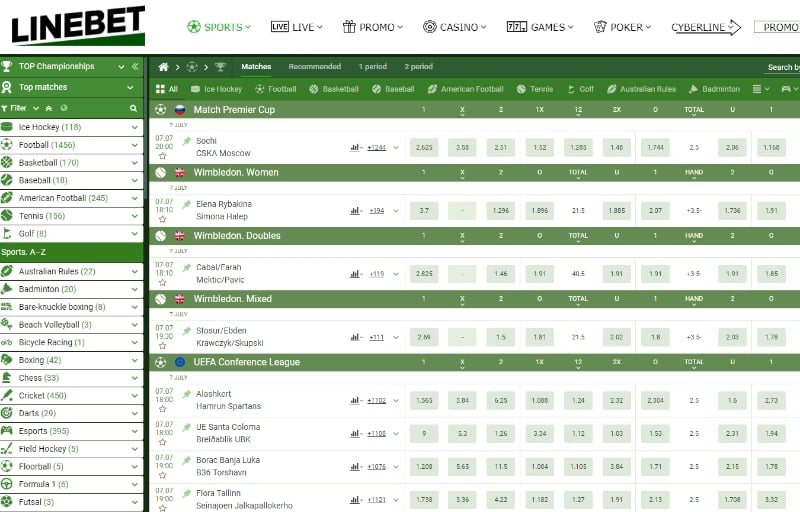Screen dimensions: 800x512
Task: Go to CYBERLINE link
Action: [x=706, y=27]
